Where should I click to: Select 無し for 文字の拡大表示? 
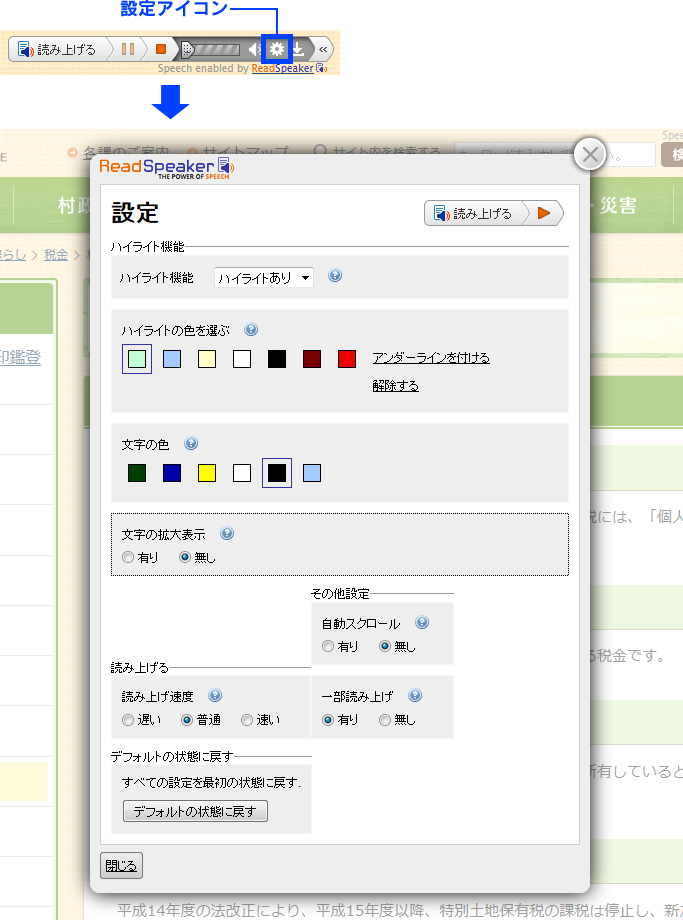coord(185,557)
